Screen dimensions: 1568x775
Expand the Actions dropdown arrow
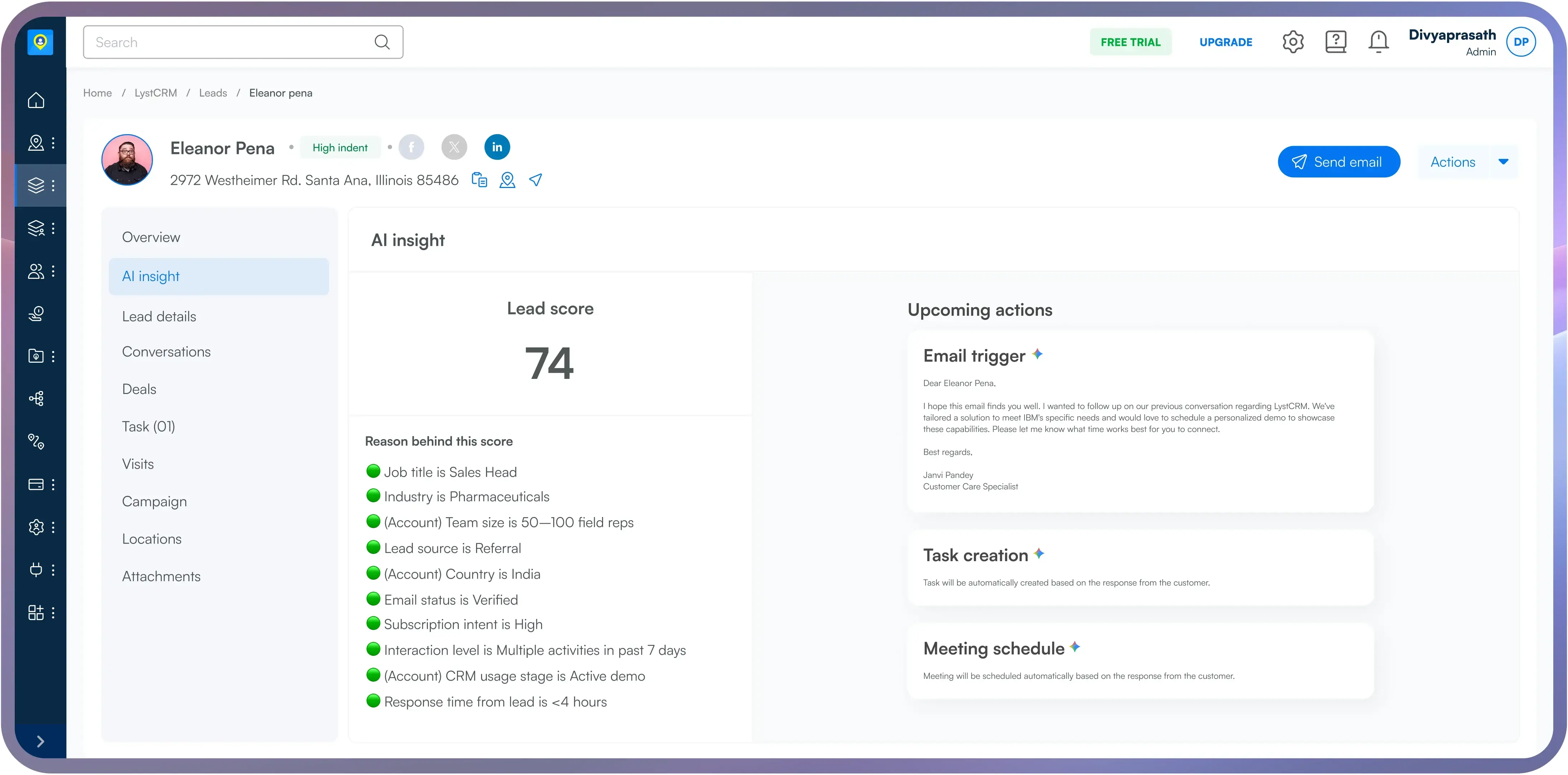(x=1503, y=162)
